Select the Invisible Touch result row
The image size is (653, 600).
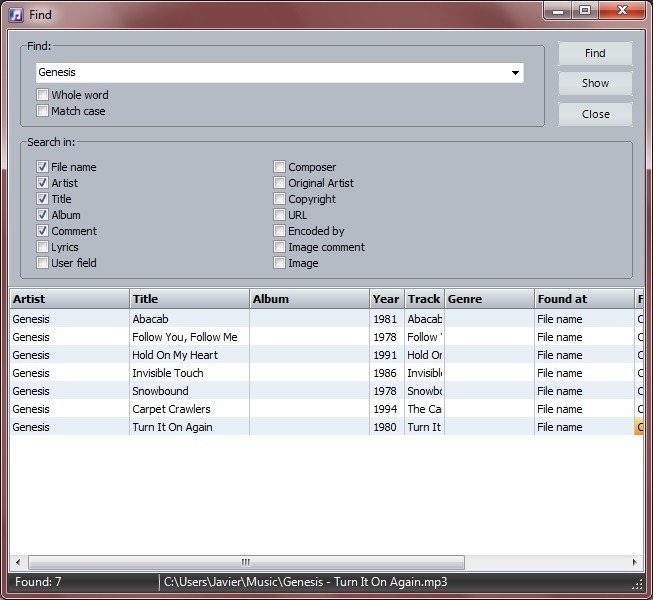click(326, 373)
